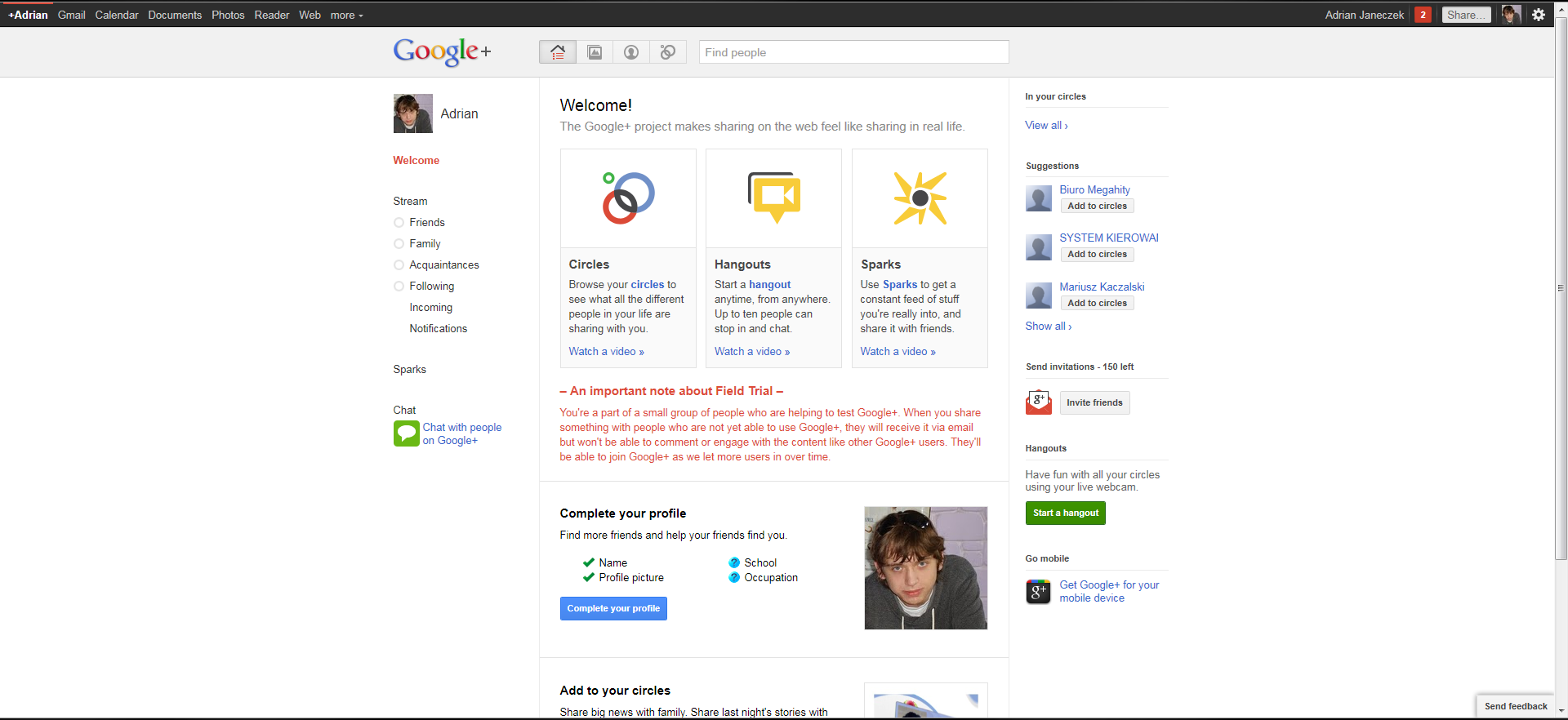Click the hangout link in Hangouts card

(770, 285)
